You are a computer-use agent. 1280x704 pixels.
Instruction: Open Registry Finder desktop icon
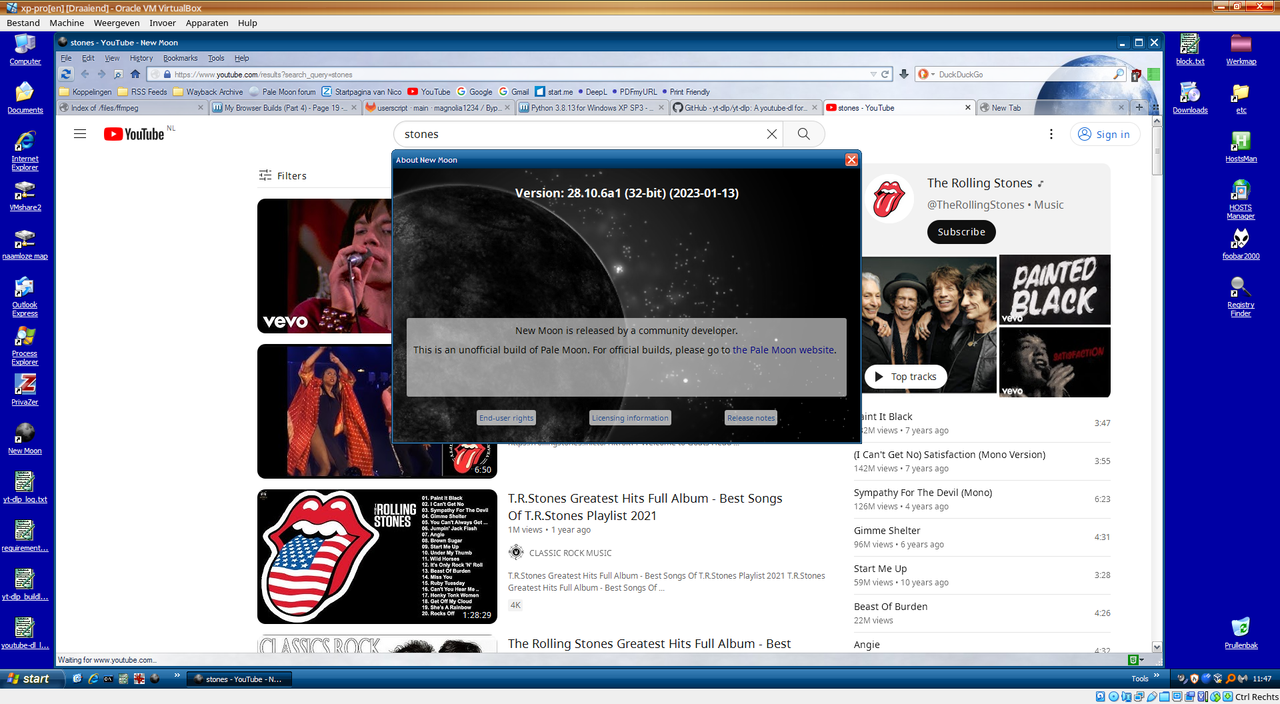1241,296
